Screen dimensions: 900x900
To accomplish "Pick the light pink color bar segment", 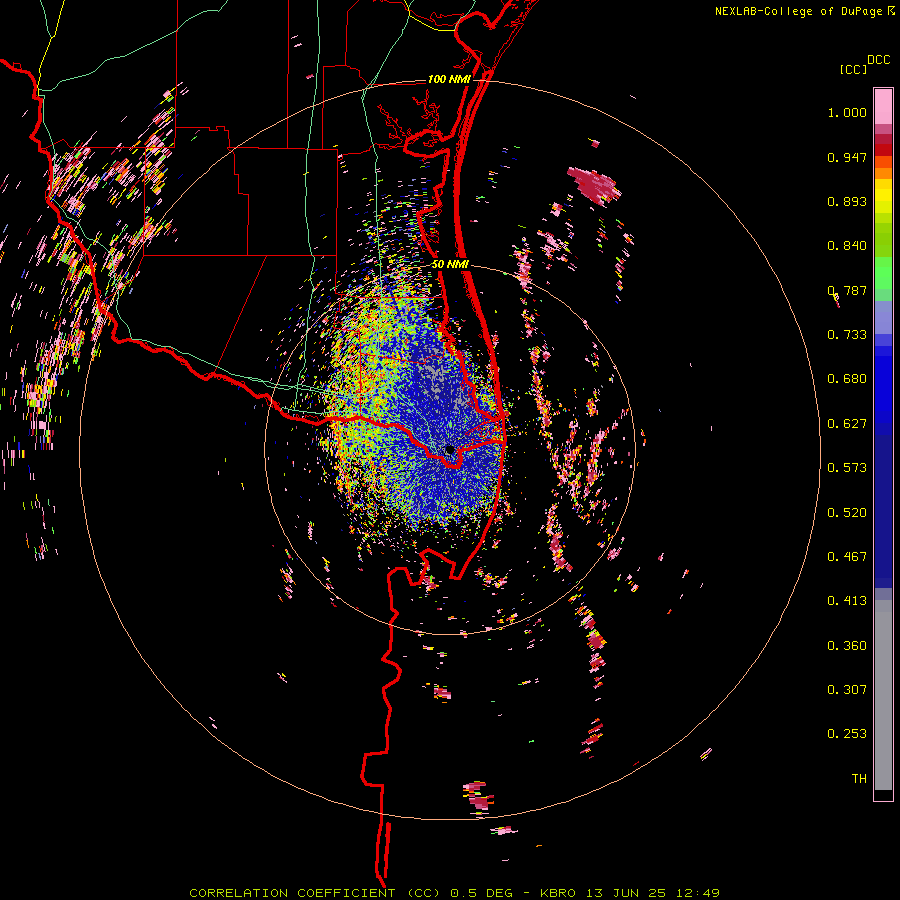I will (x=883, y=106).
